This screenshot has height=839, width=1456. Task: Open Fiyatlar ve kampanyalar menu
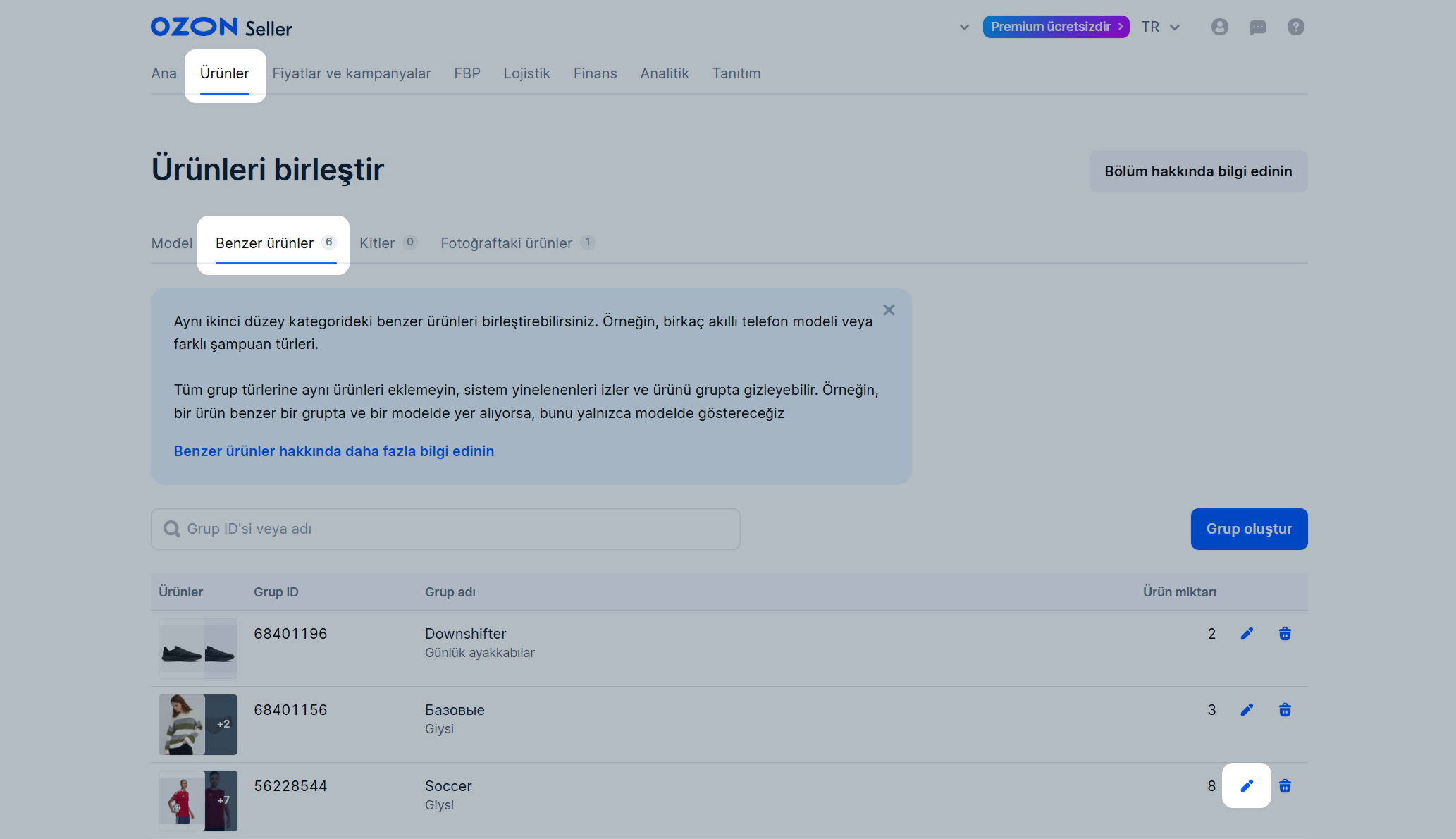(351, 73)
